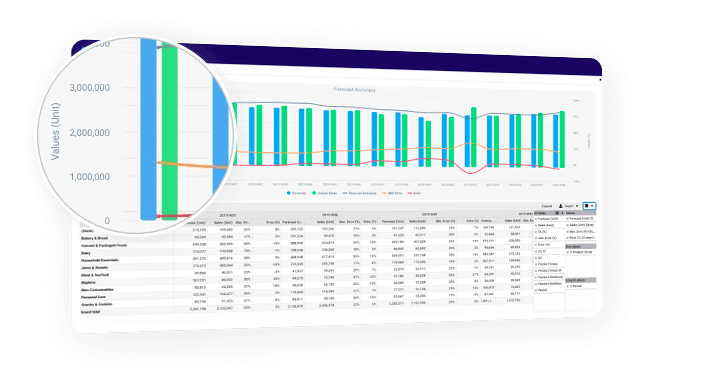This screenshot has height=389, width=708.
Task: Select the 'Dairy' row label
Action: click(86, 253)
